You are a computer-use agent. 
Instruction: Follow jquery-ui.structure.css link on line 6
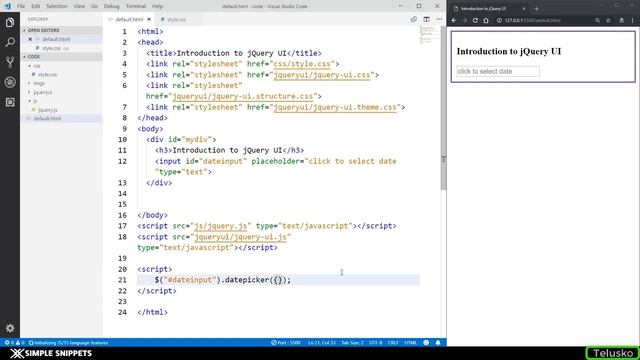[242, 97]
